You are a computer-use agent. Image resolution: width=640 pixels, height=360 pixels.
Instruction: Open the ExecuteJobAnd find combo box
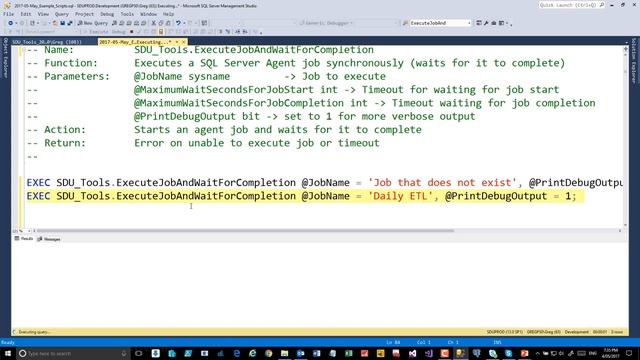point(440,23)
